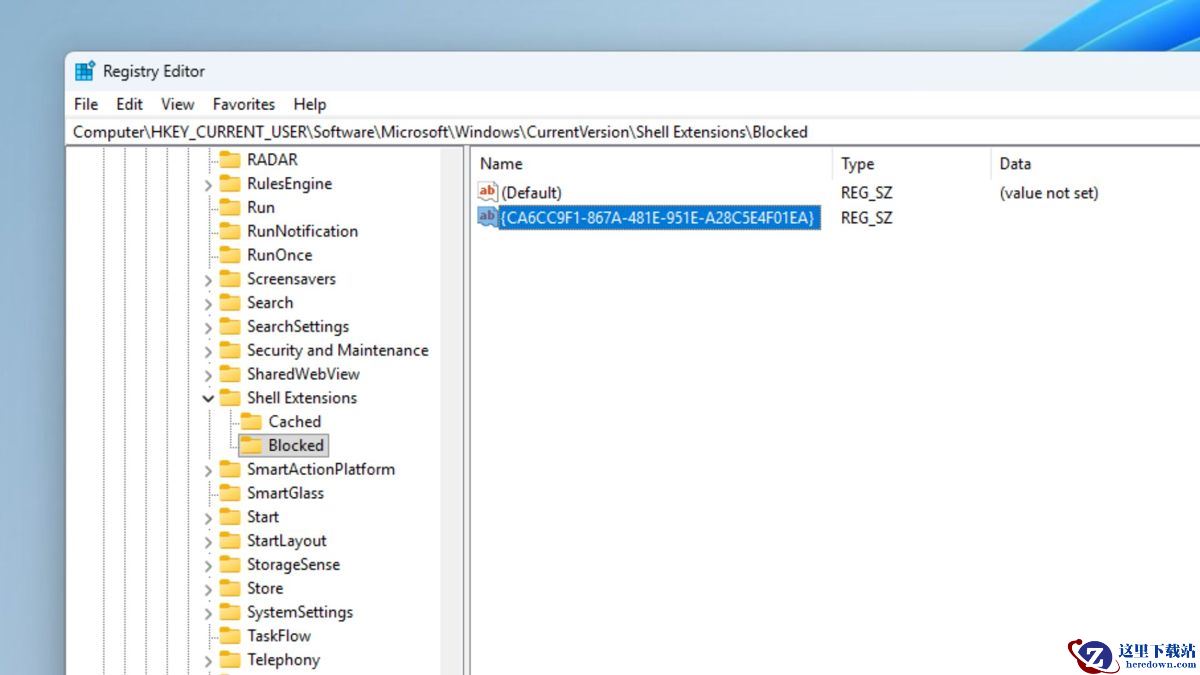Open the View menu
This screenshot has height=675, width=1200.
click(x=177, y=104)
